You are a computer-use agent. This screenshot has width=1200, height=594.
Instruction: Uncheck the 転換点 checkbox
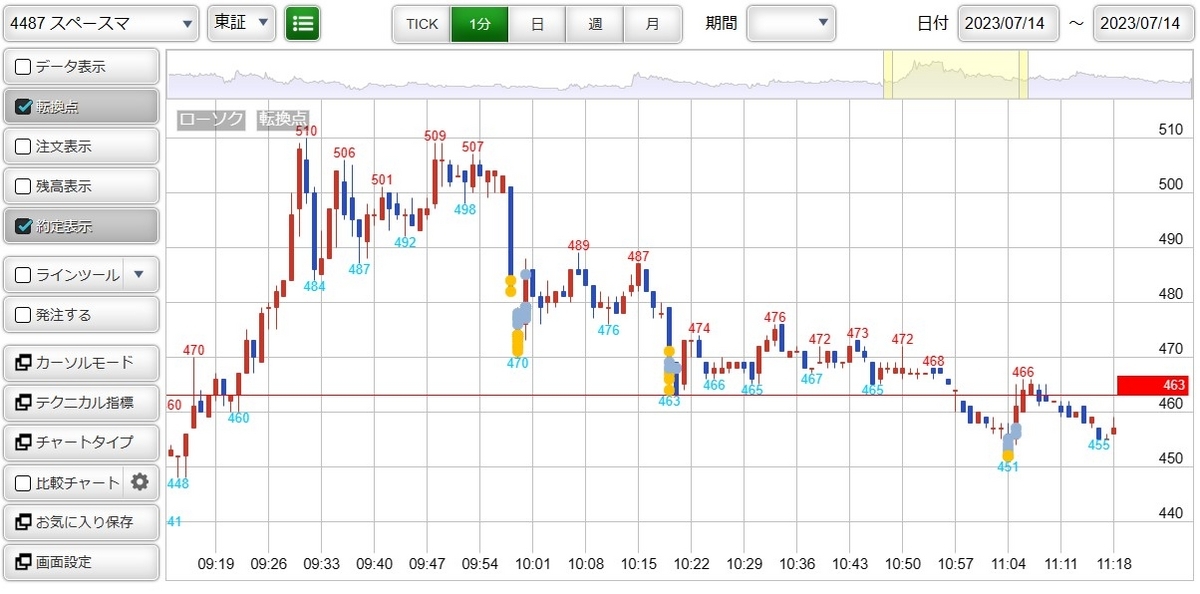tap(24, 107)
